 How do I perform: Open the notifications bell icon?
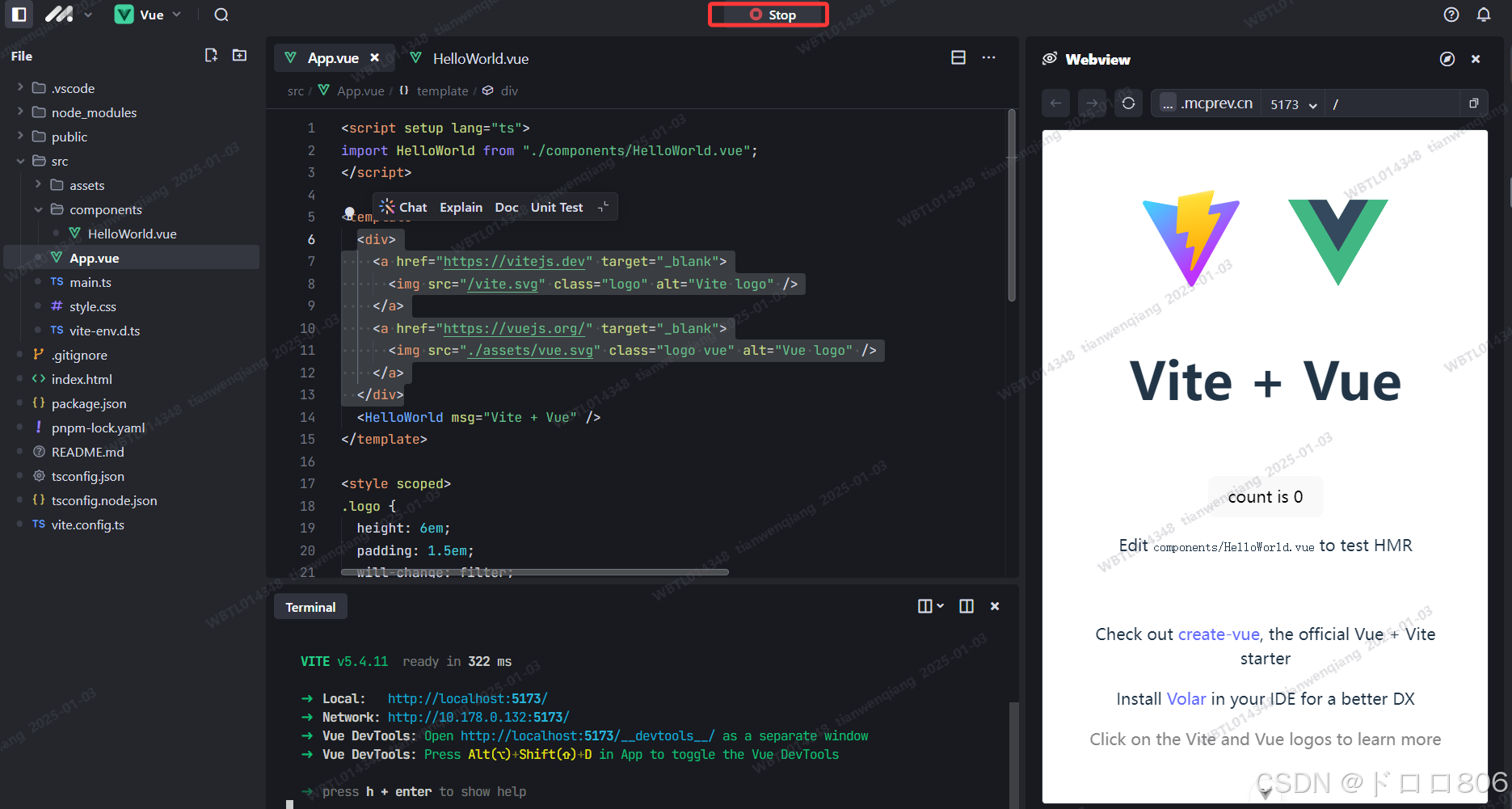[x=1484, y=15]
